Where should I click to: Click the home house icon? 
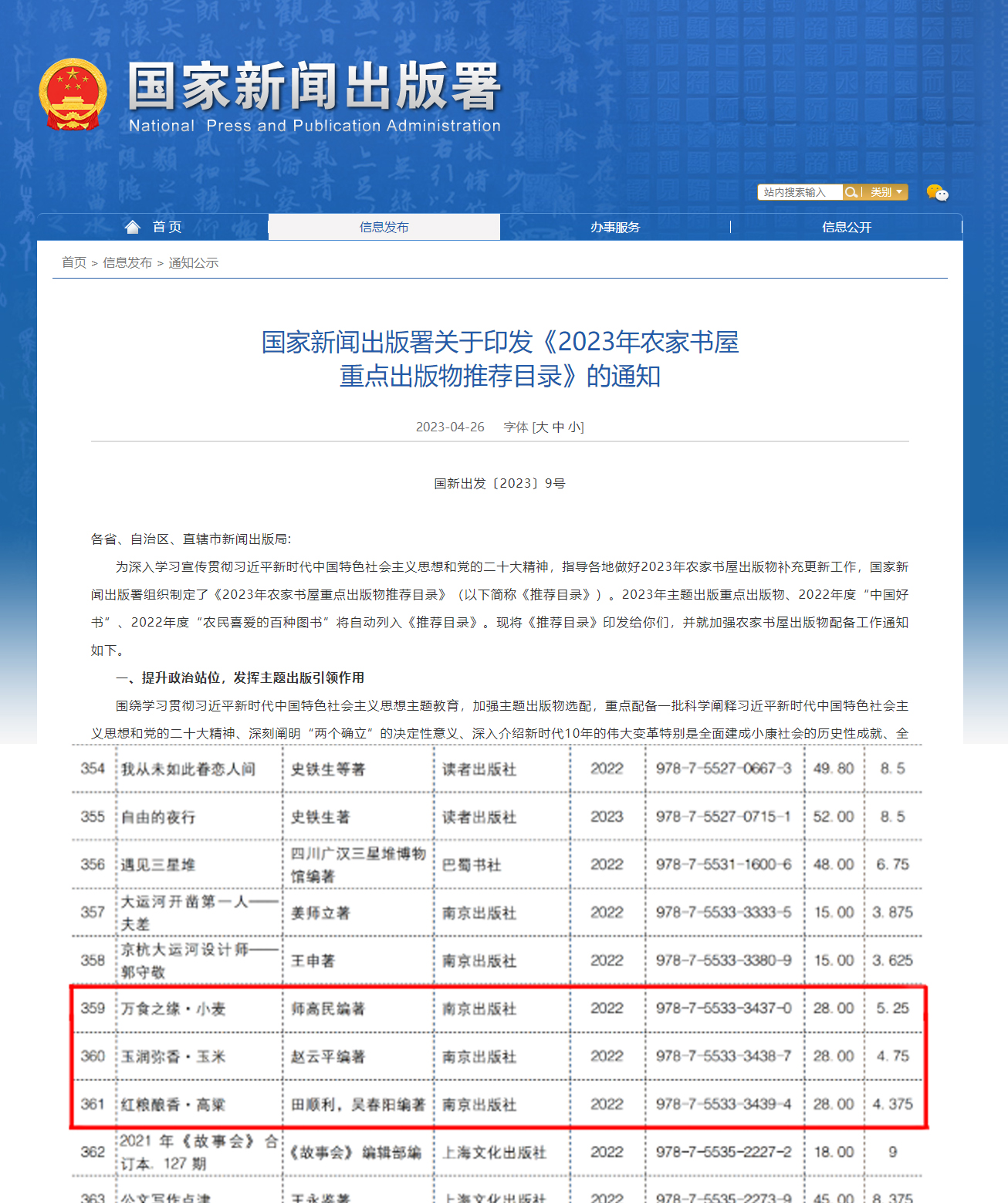(133, 227)
